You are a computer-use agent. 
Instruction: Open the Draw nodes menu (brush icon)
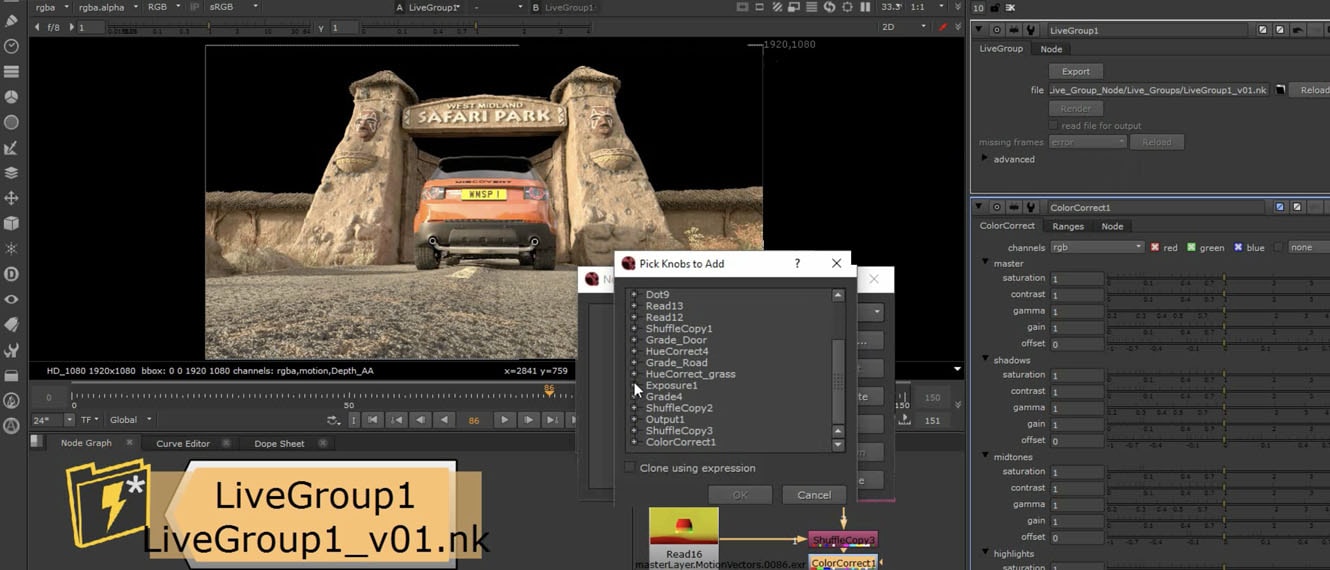[12, 21]
